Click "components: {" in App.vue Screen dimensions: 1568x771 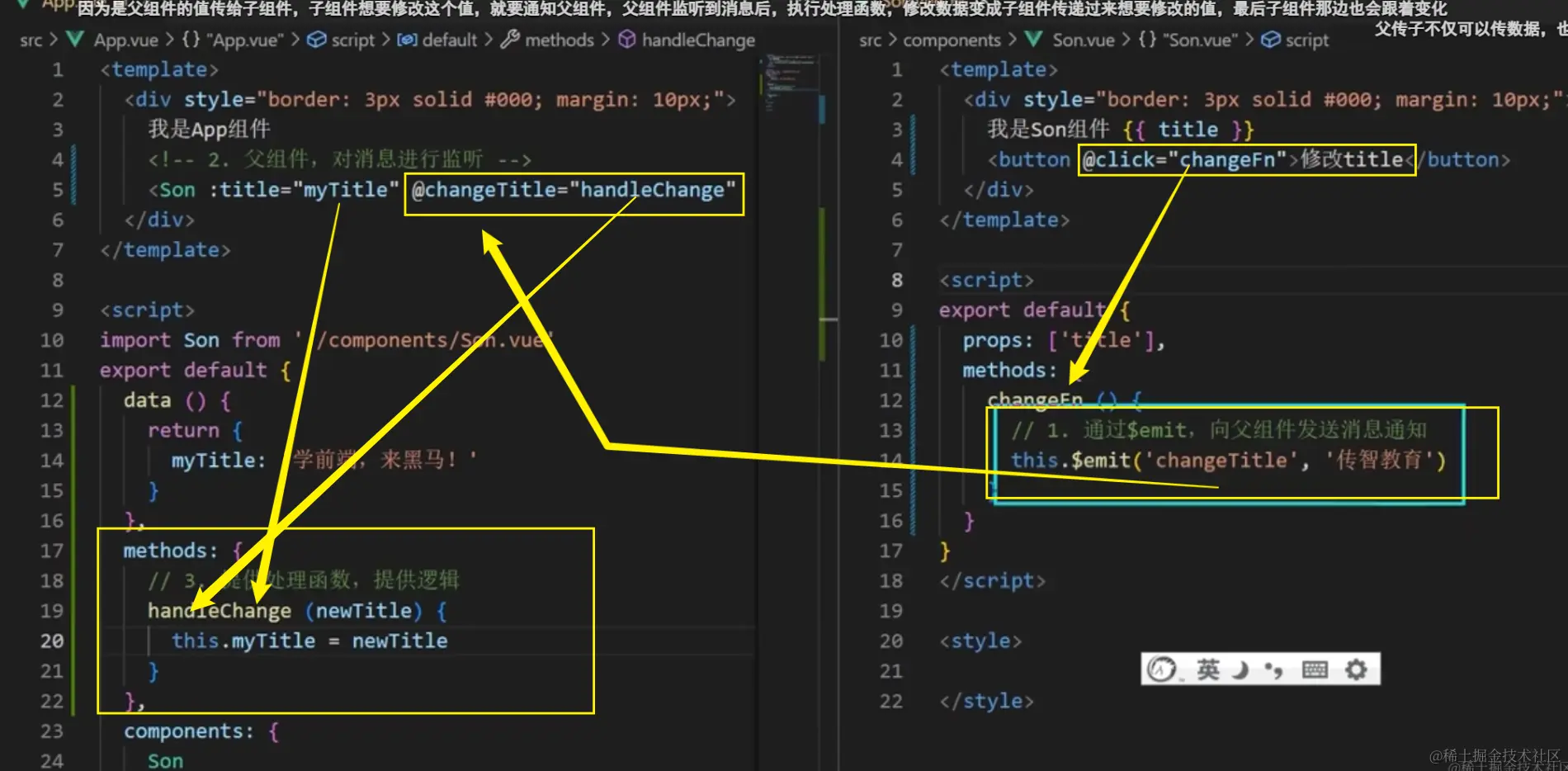click(x=201, y=731)
